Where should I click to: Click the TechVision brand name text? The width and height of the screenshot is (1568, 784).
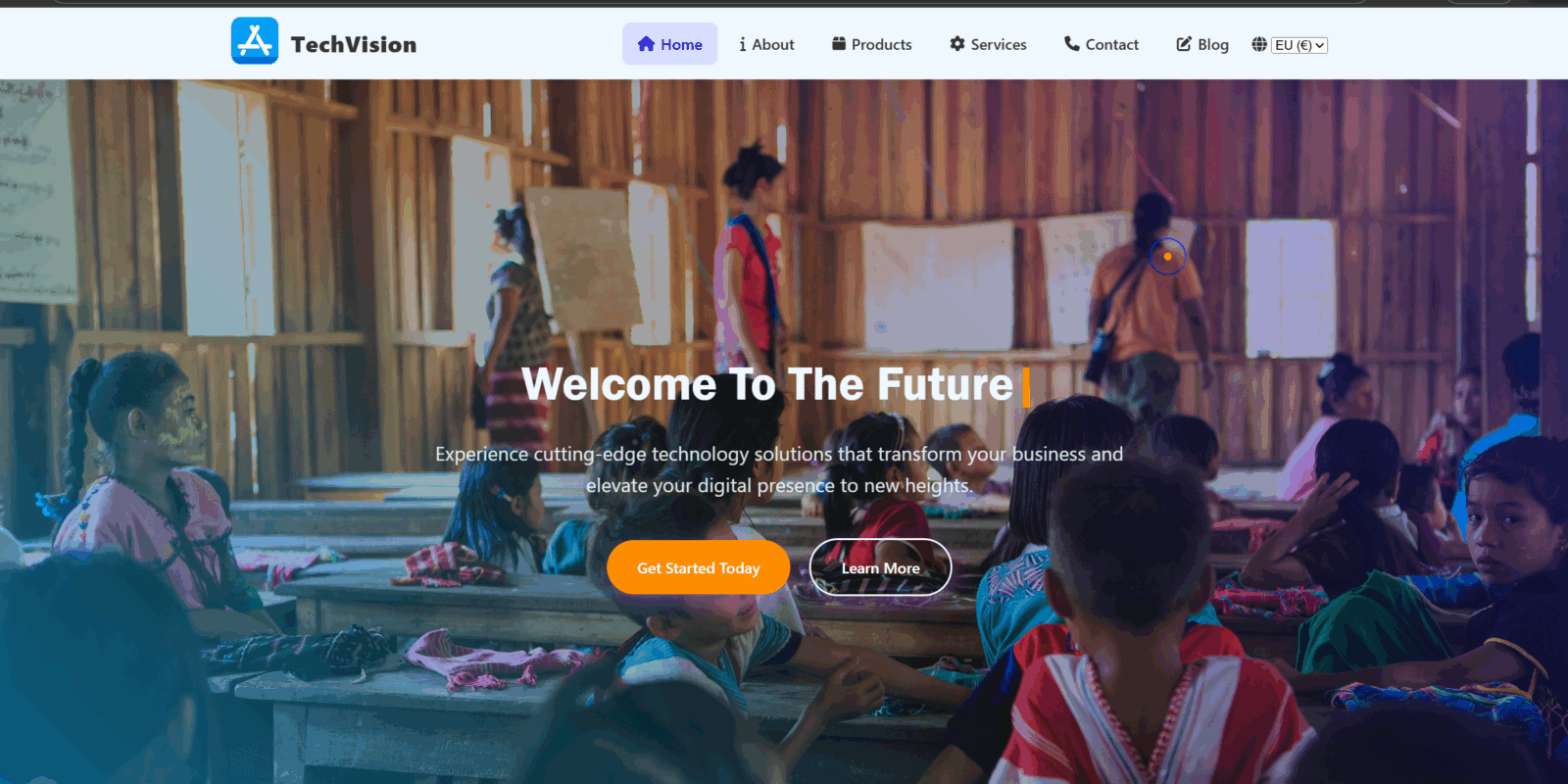(x=354, y=44)
